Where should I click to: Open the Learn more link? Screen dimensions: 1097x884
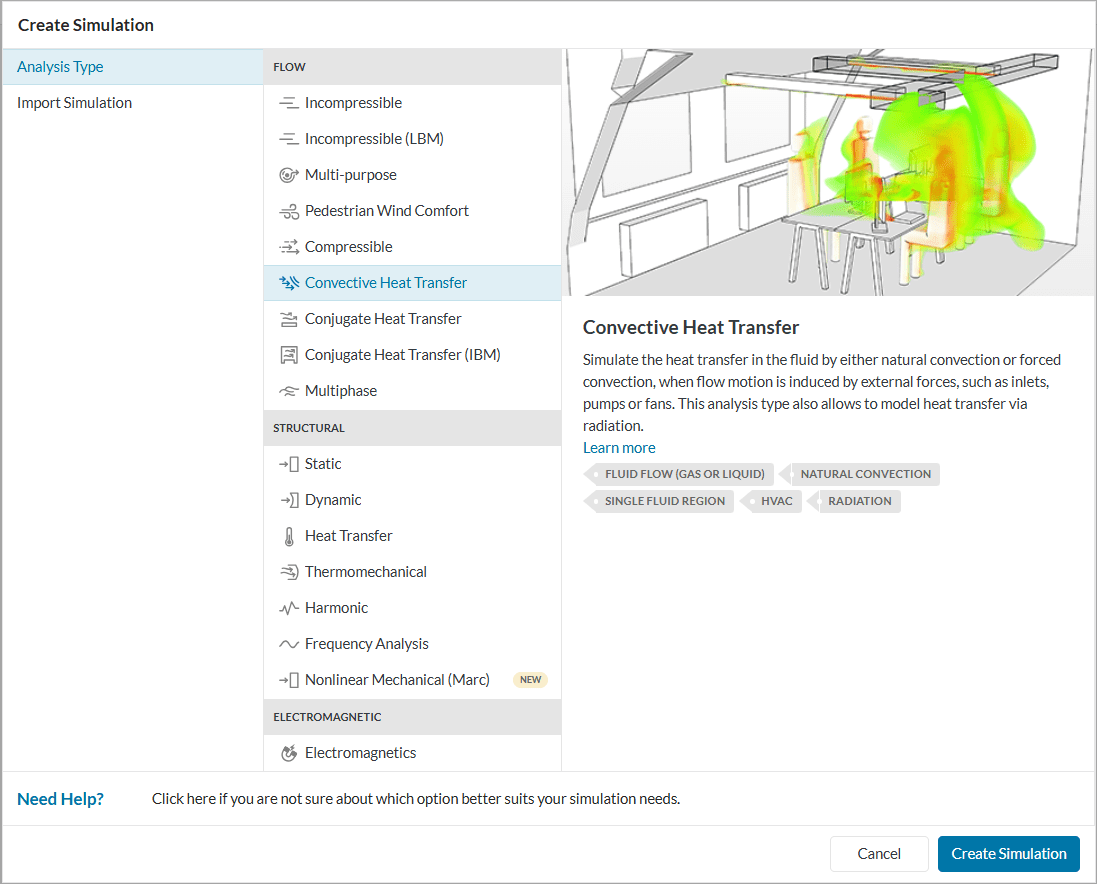point(619,448)
